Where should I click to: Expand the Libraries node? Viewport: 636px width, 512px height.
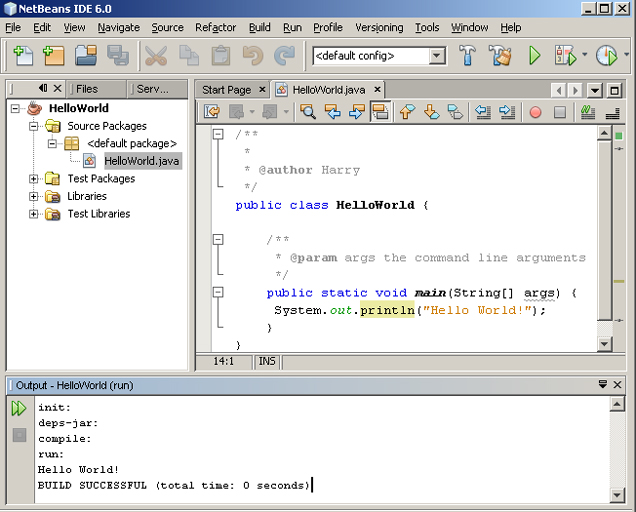(x=34, y=196)
